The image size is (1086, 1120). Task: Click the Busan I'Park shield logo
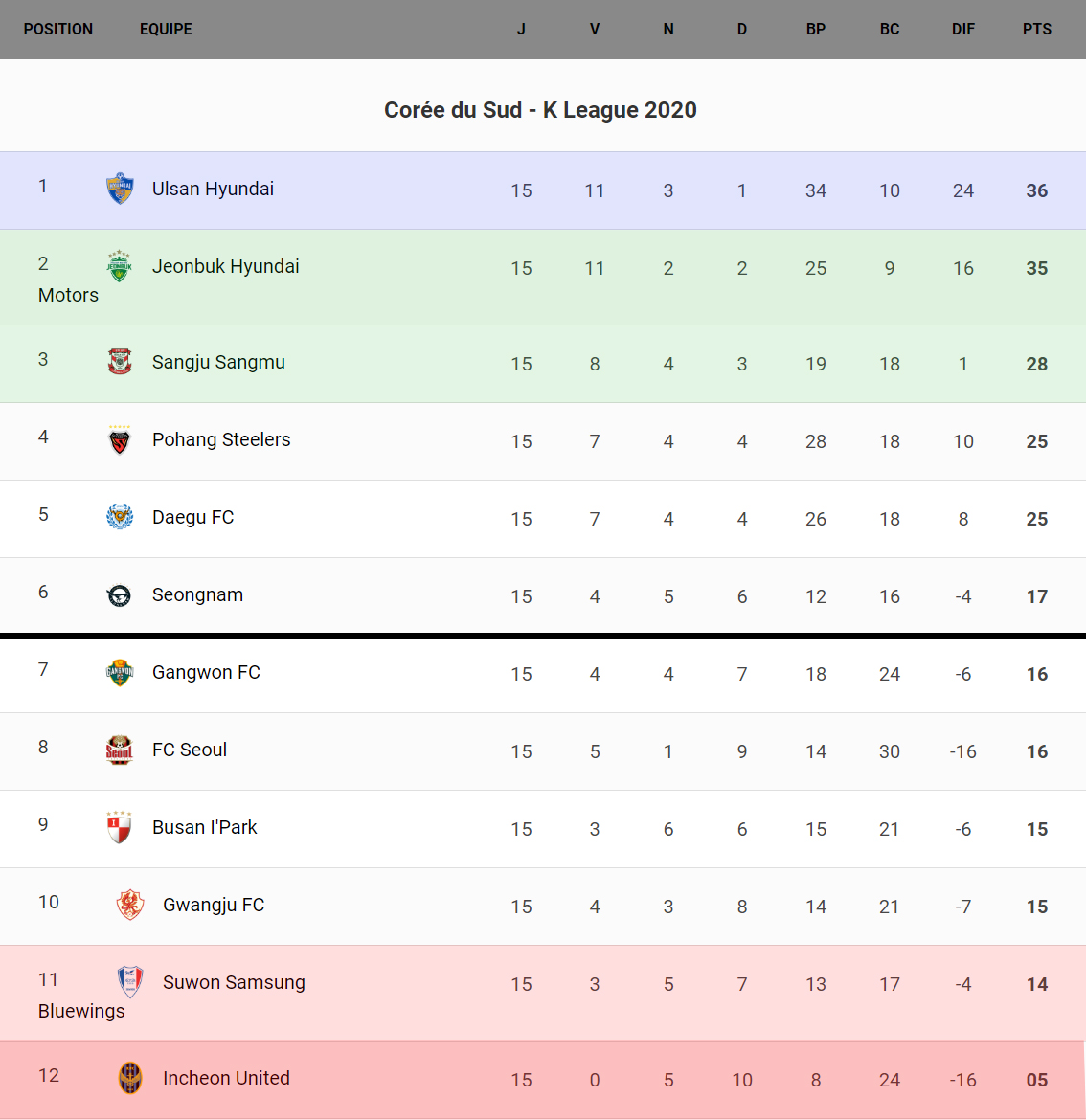click(x=120, y=828)
